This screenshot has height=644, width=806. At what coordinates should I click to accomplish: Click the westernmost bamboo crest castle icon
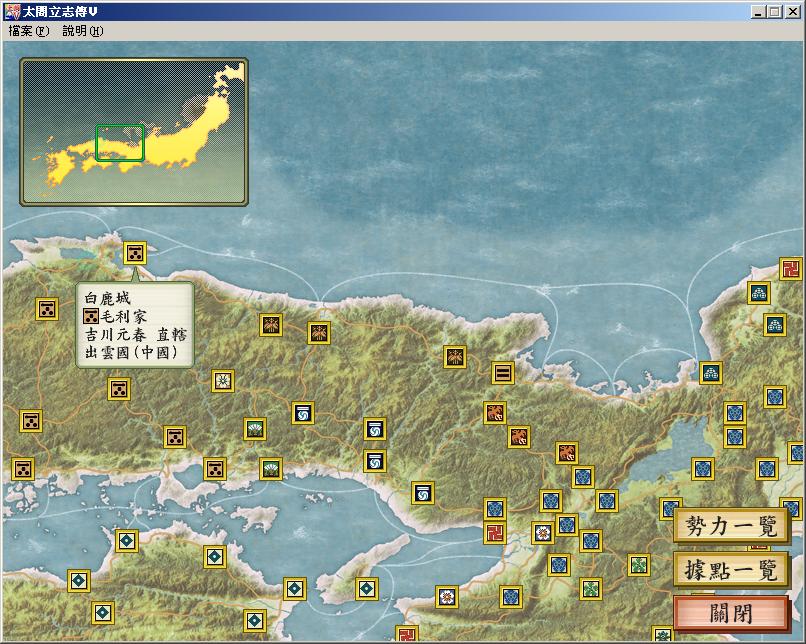(x=271, y=325)
